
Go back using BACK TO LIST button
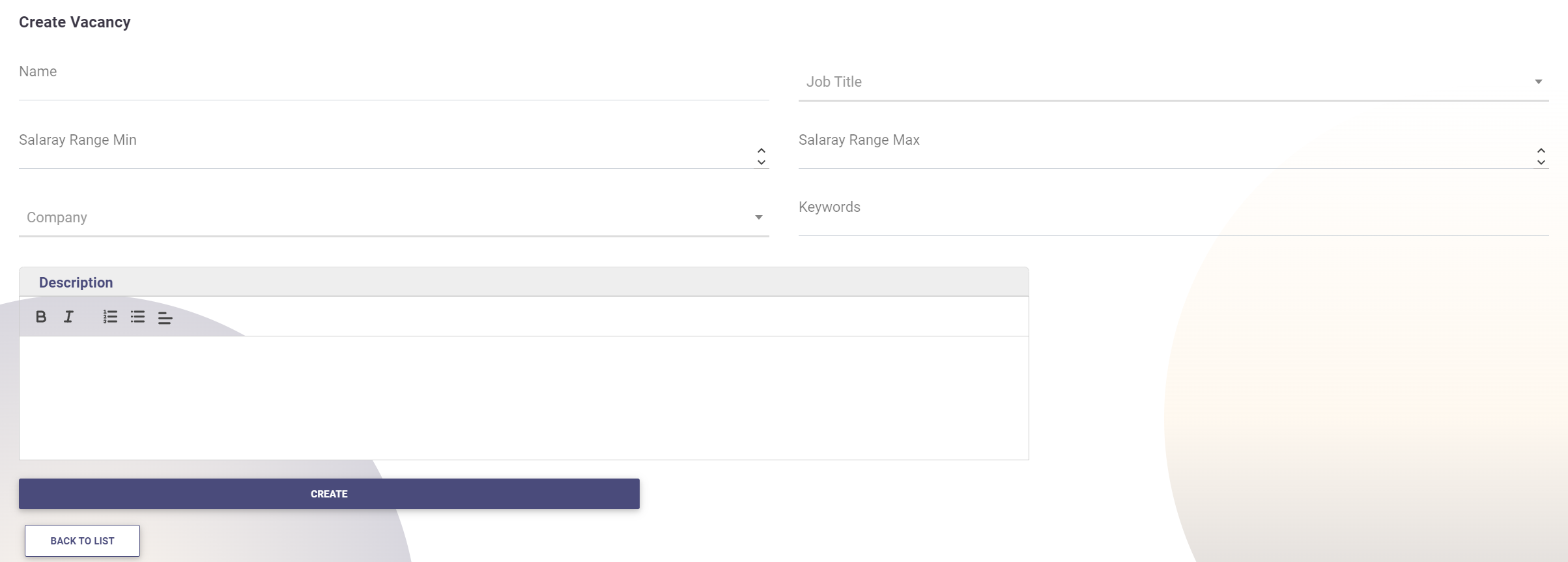[x=82, y=540]
